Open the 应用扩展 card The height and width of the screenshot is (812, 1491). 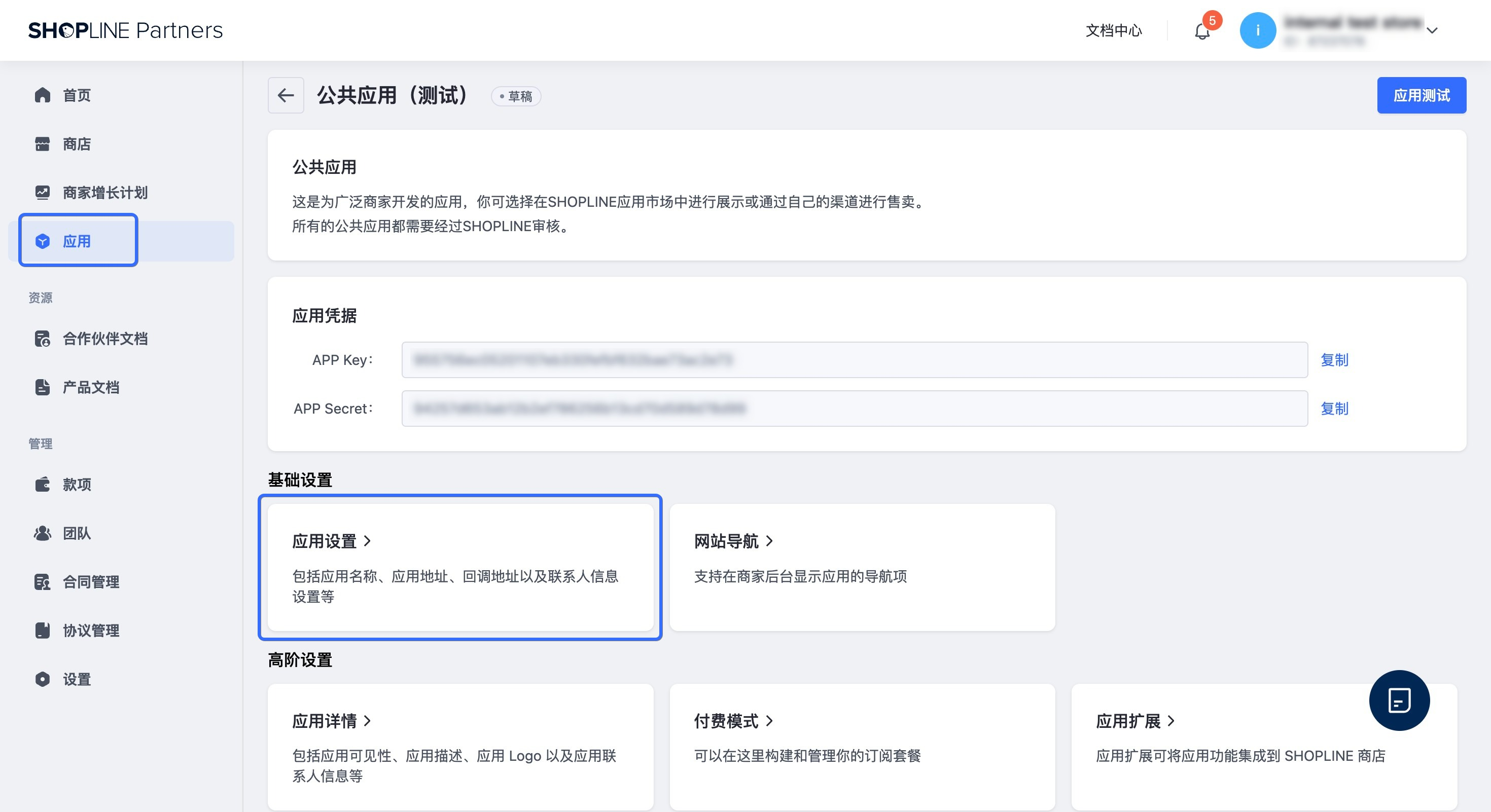pyautogui.click(x=1264, y=747)
